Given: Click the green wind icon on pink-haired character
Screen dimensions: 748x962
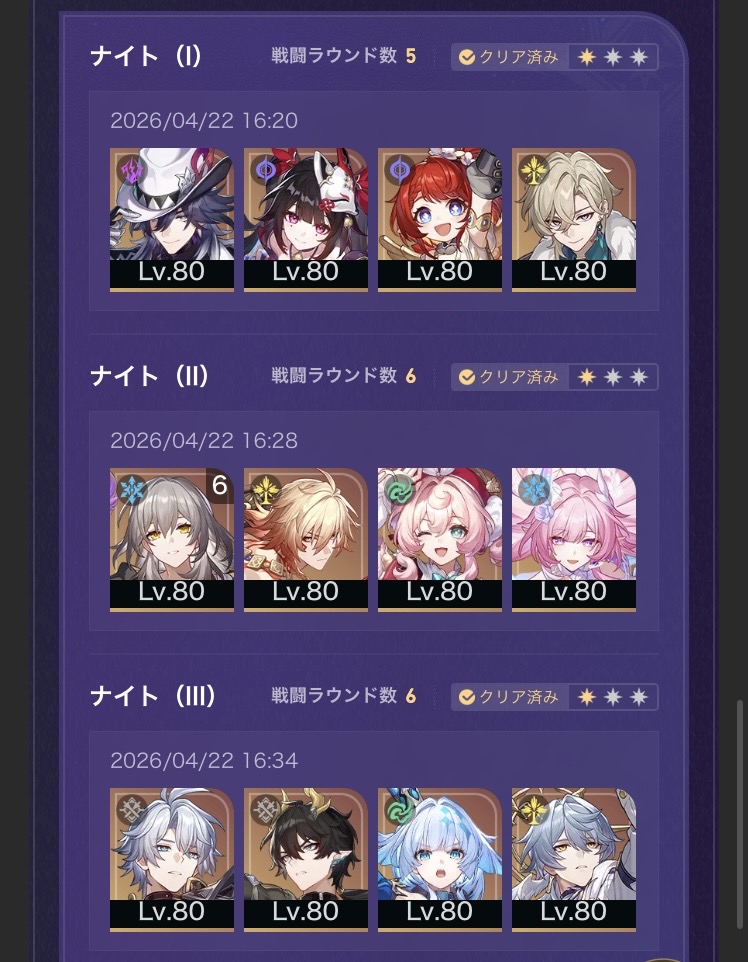Looking at the screenshot, I should [399, 490].
